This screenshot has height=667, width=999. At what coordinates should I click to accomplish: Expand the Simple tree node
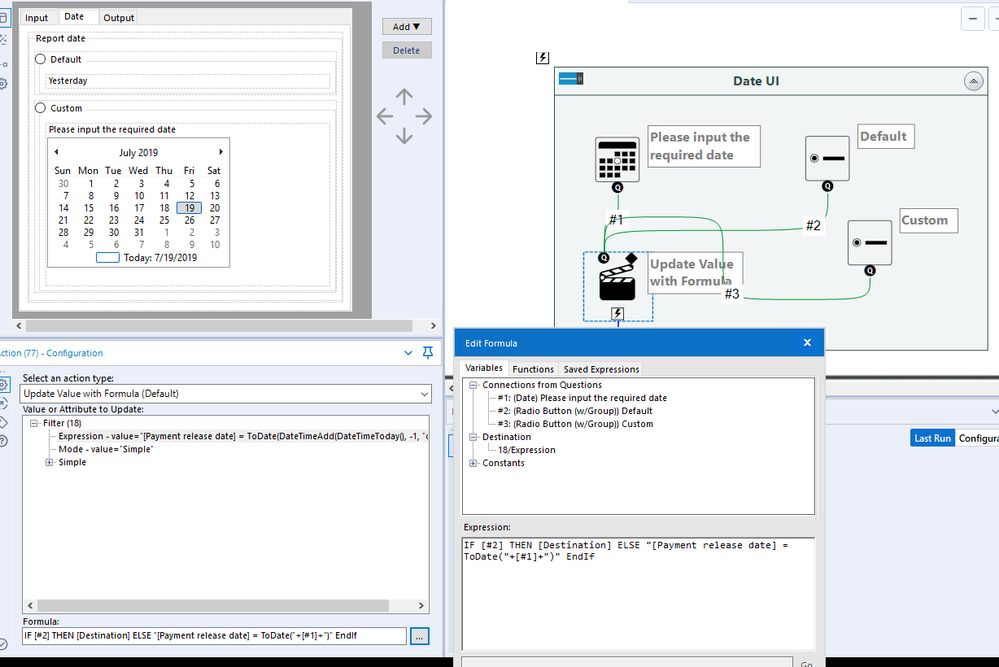coord(49,463)
